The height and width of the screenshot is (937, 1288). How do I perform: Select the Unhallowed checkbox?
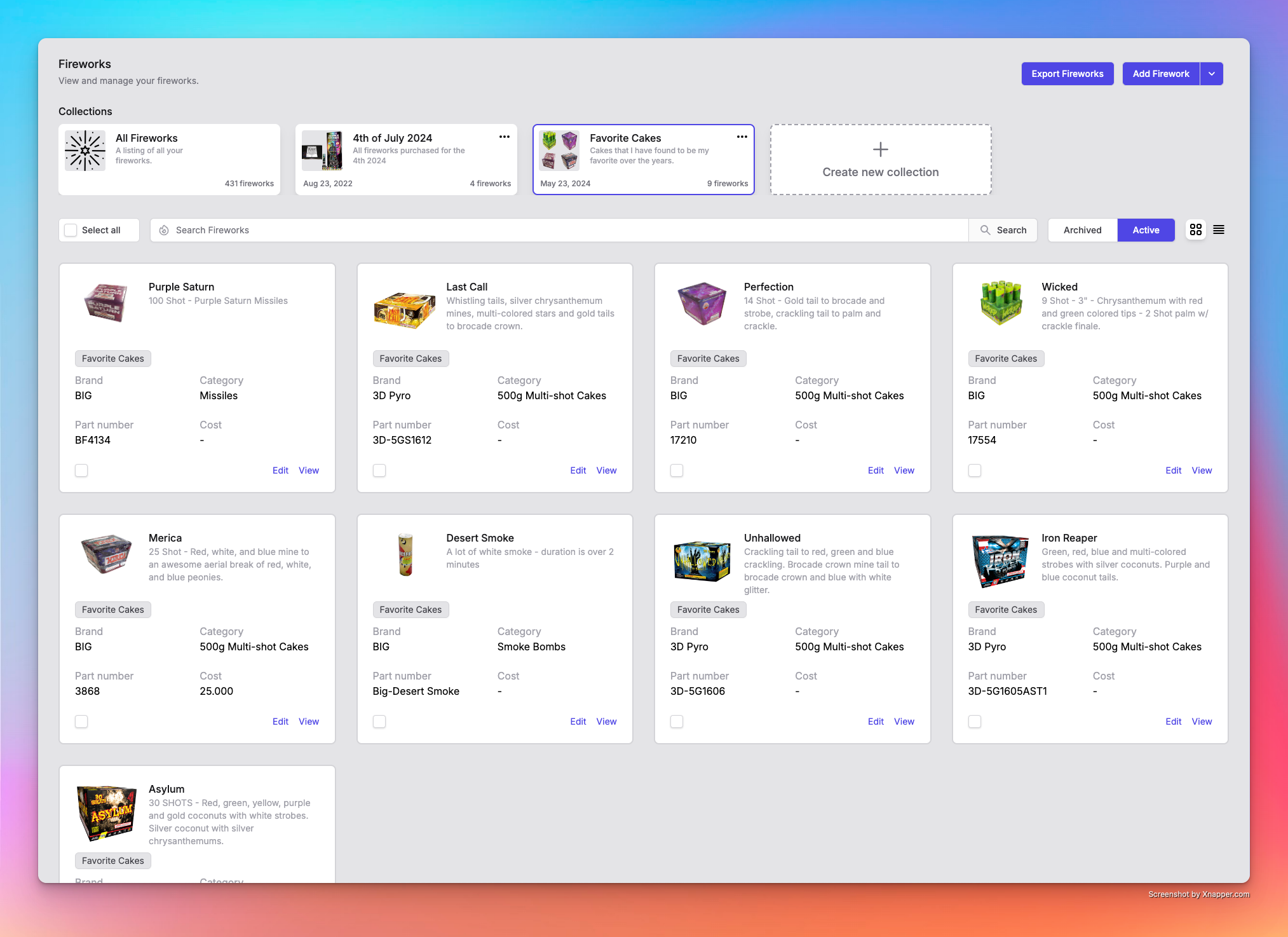click(x=677, y=722)
